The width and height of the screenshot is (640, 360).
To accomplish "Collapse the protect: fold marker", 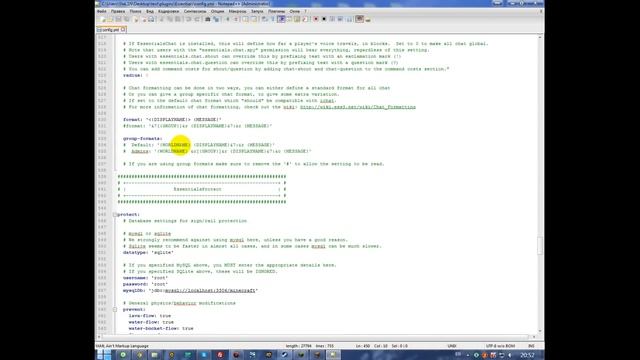I will [115, 214].
